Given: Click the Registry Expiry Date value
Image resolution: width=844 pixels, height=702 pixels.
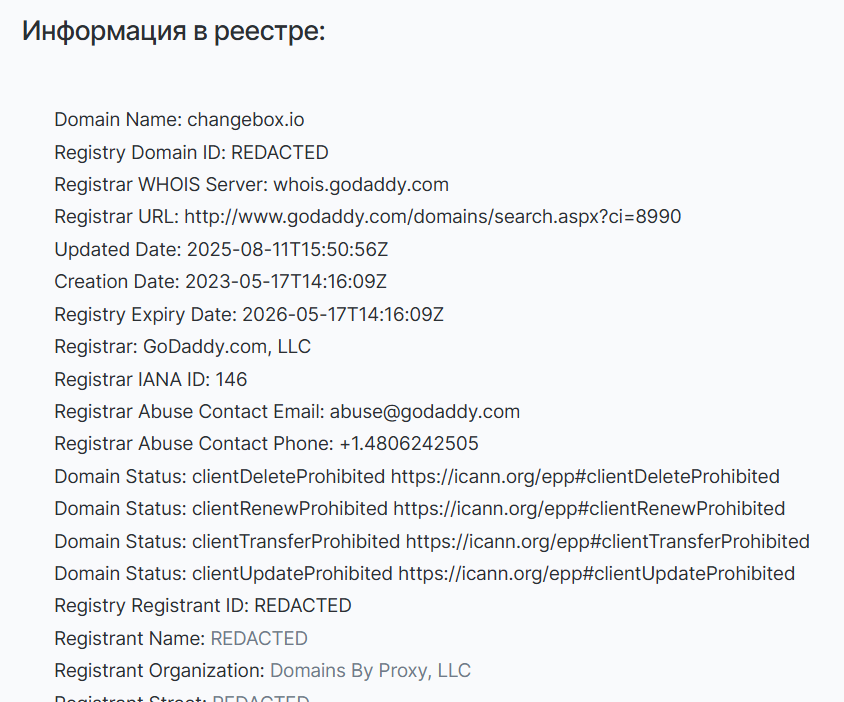Looking at the screenshot, I should (x=343, y=314).
